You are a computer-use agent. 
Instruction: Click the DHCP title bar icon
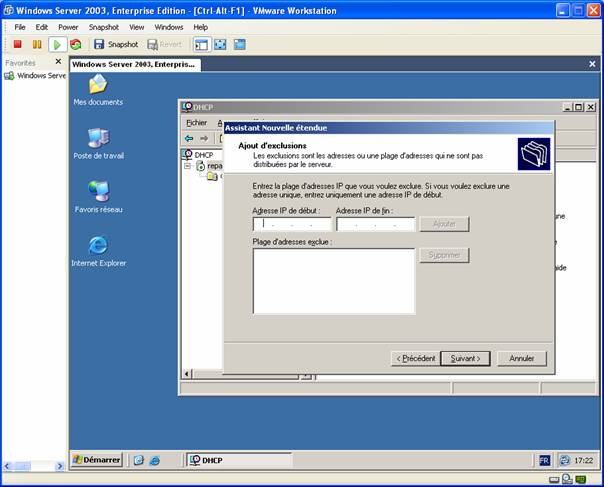coord(187,107)
